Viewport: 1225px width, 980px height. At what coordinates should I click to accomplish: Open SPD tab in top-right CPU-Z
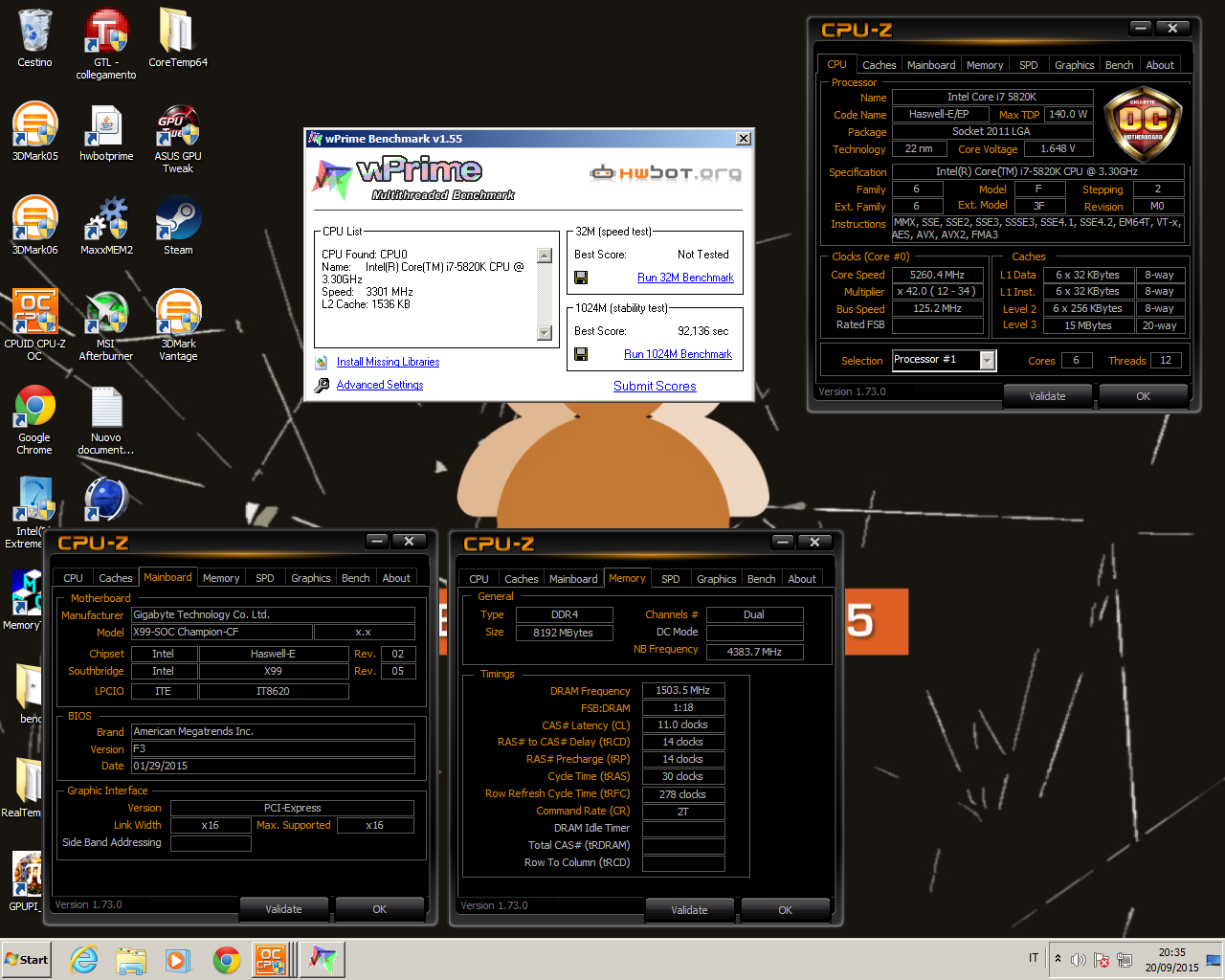[x=1029, y=65]
